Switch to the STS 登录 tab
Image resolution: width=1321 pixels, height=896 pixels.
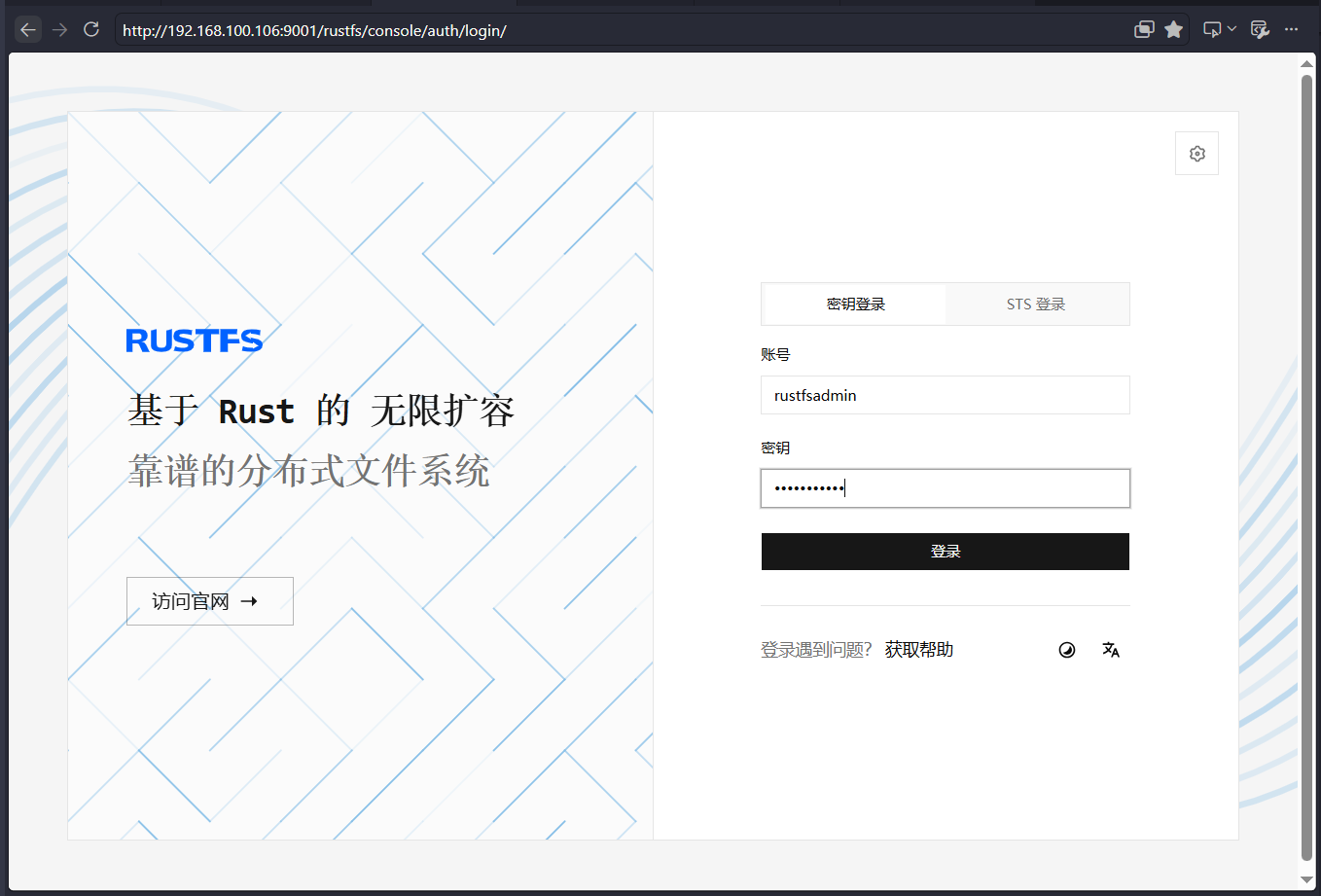(1036, 305)
